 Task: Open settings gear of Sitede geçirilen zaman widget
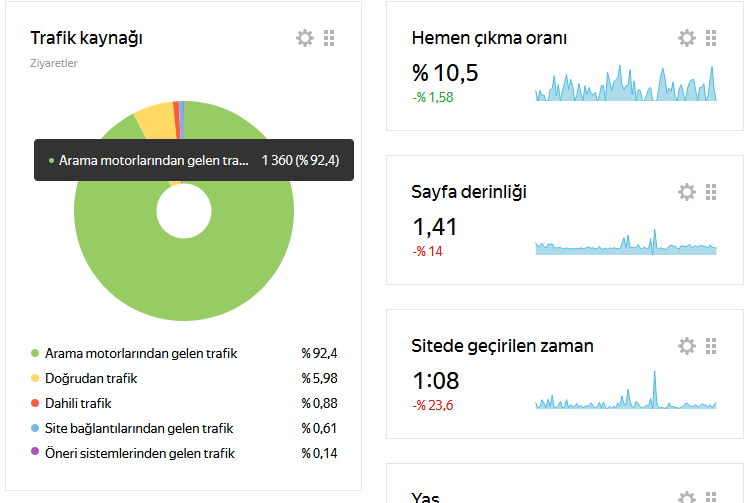click(x=687, y=346)
